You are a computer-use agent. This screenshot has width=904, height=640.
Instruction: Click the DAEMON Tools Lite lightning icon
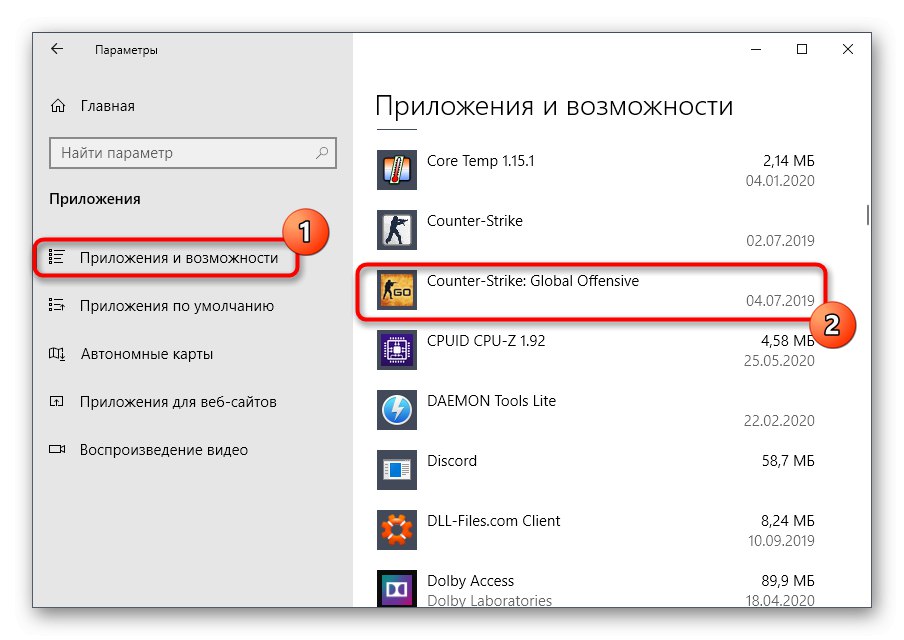(x=397, y=410)
